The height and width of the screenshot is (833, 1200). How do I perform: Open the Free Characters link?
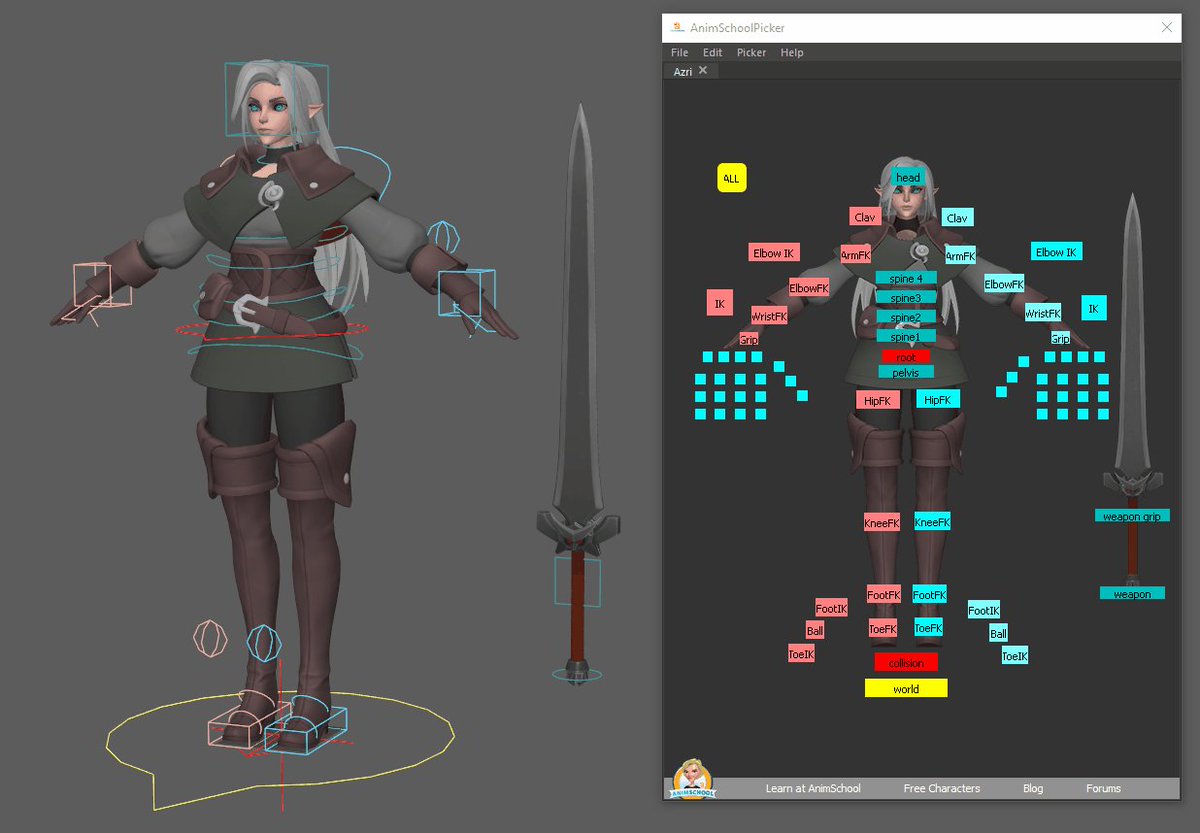tap(941, 788)
